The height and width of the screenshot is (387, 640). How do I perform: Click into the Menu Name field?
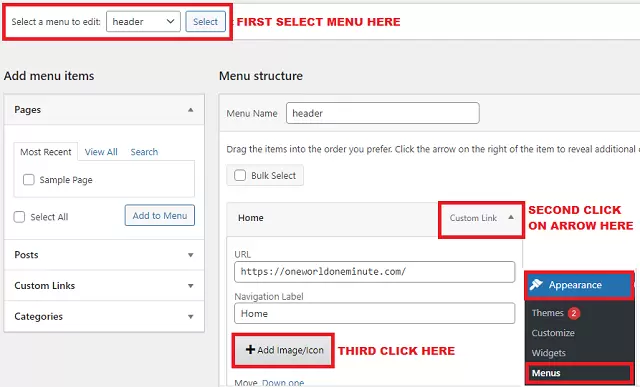pos(382,113)
